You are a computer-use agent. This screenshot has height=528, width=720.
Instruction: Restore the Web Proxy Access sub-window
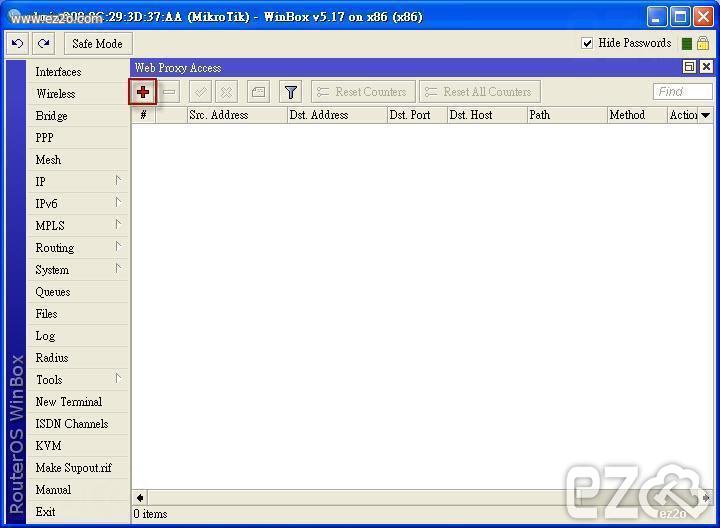point(689,67)
